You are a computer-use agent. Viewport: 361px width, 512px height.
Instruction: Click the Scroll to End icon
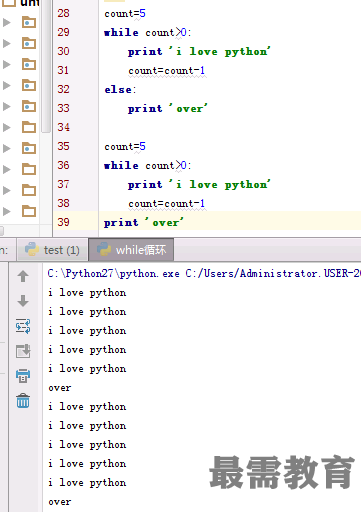pyautogui.click(x=23, y=351)
